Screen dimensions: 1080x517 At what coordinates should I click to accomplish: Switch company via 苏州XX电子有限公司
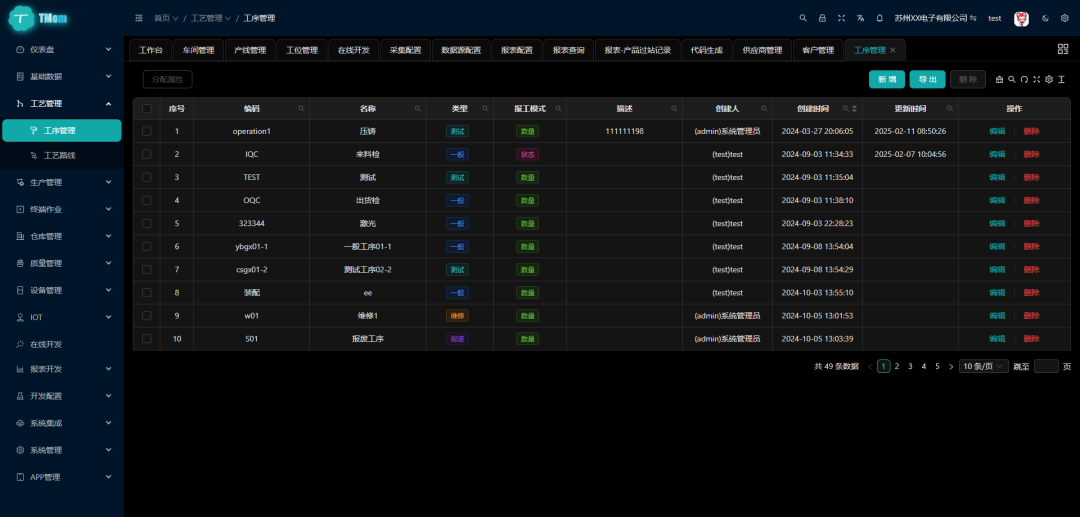pos(935,18)
